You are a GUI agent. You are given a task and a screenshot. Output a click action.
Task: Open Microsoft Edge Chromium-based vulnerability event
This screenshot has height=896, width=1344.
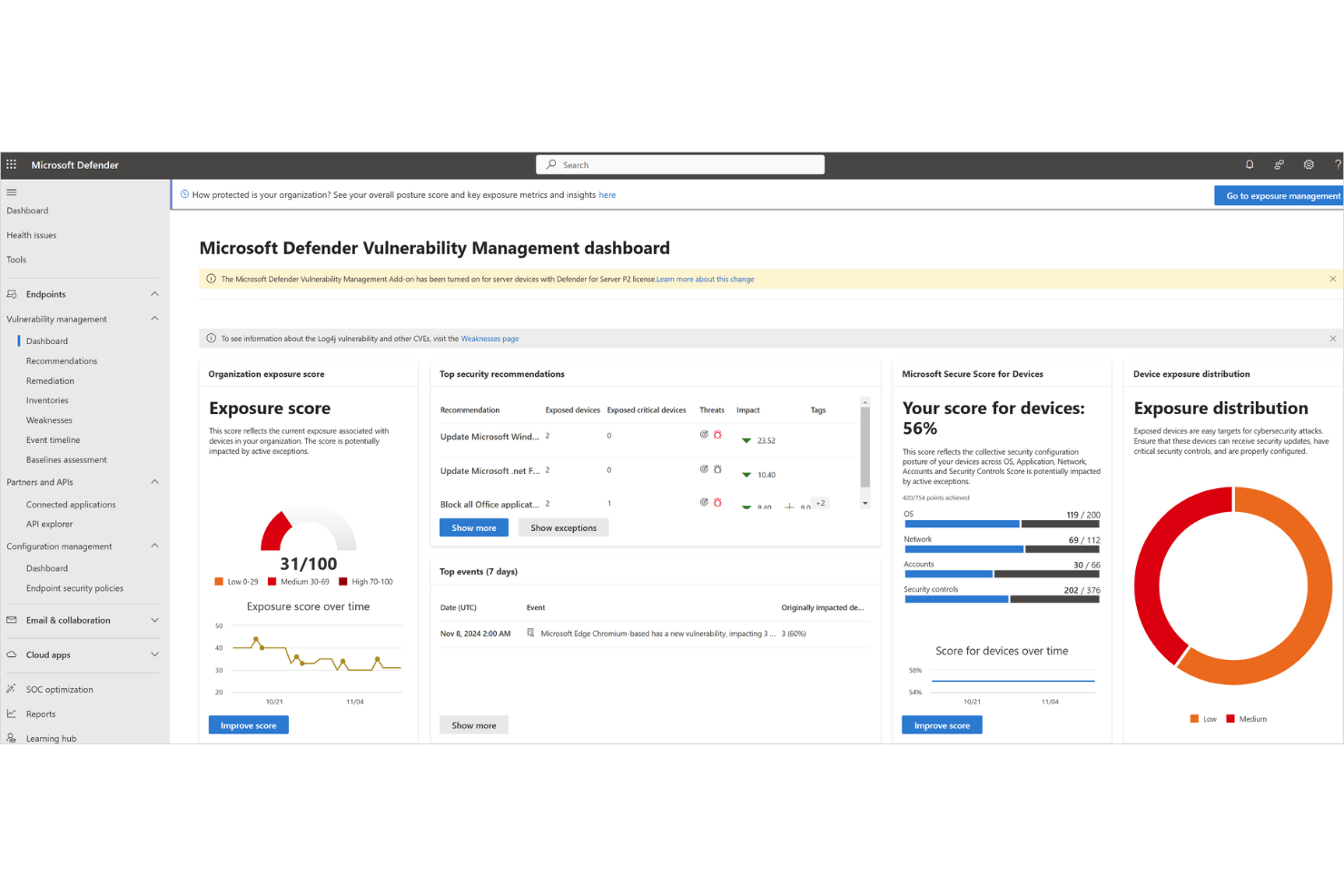[x=657, y=634]
